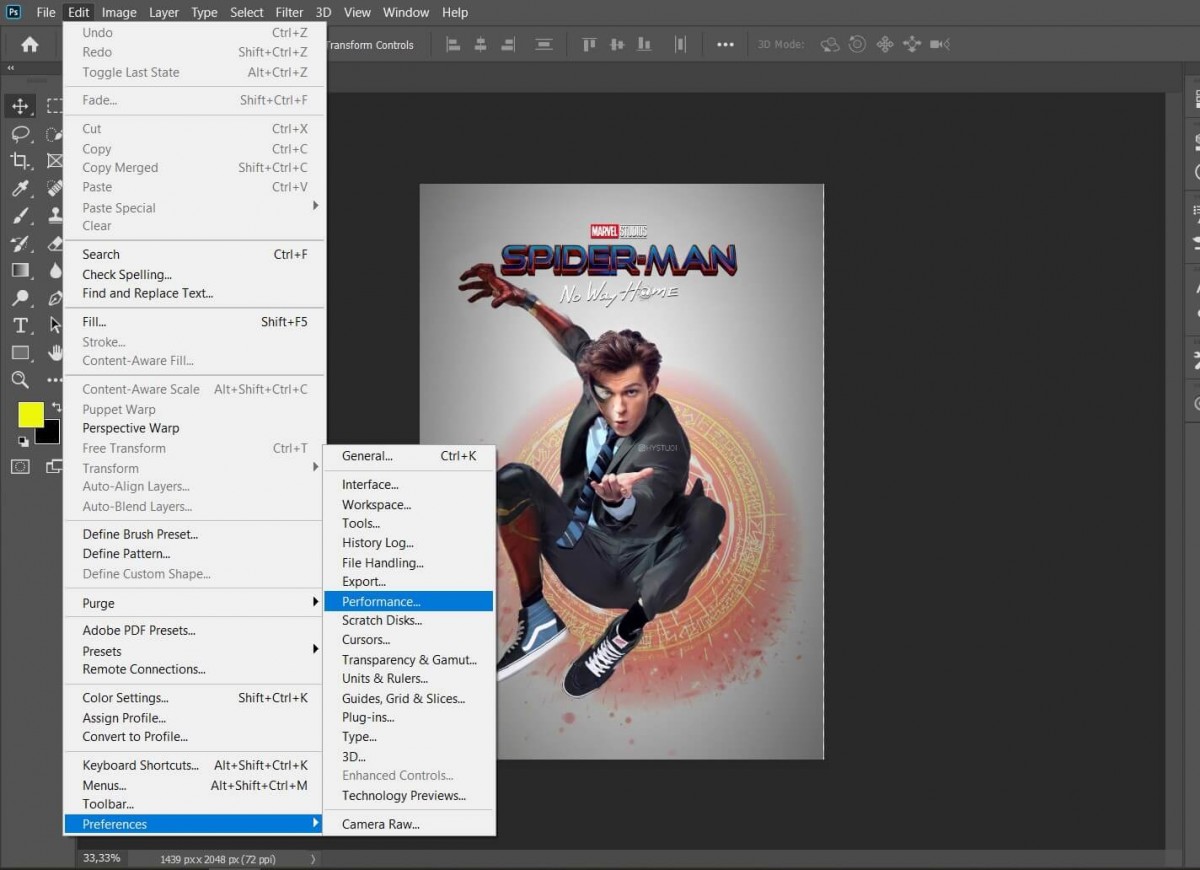The width and height of the screenshot is (1200, 870).
Task: Open the status bar info arrow
Action: 313,859
